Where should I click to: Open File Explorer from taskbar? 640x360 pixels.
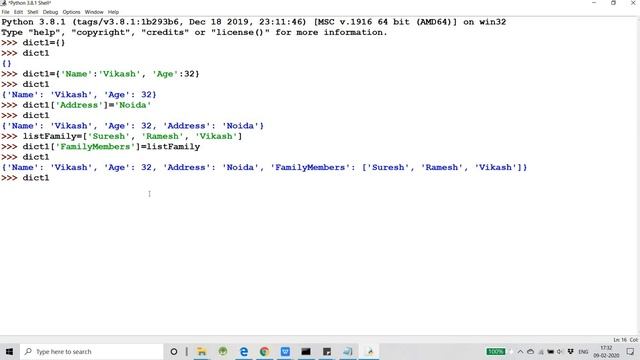(202, 351)
